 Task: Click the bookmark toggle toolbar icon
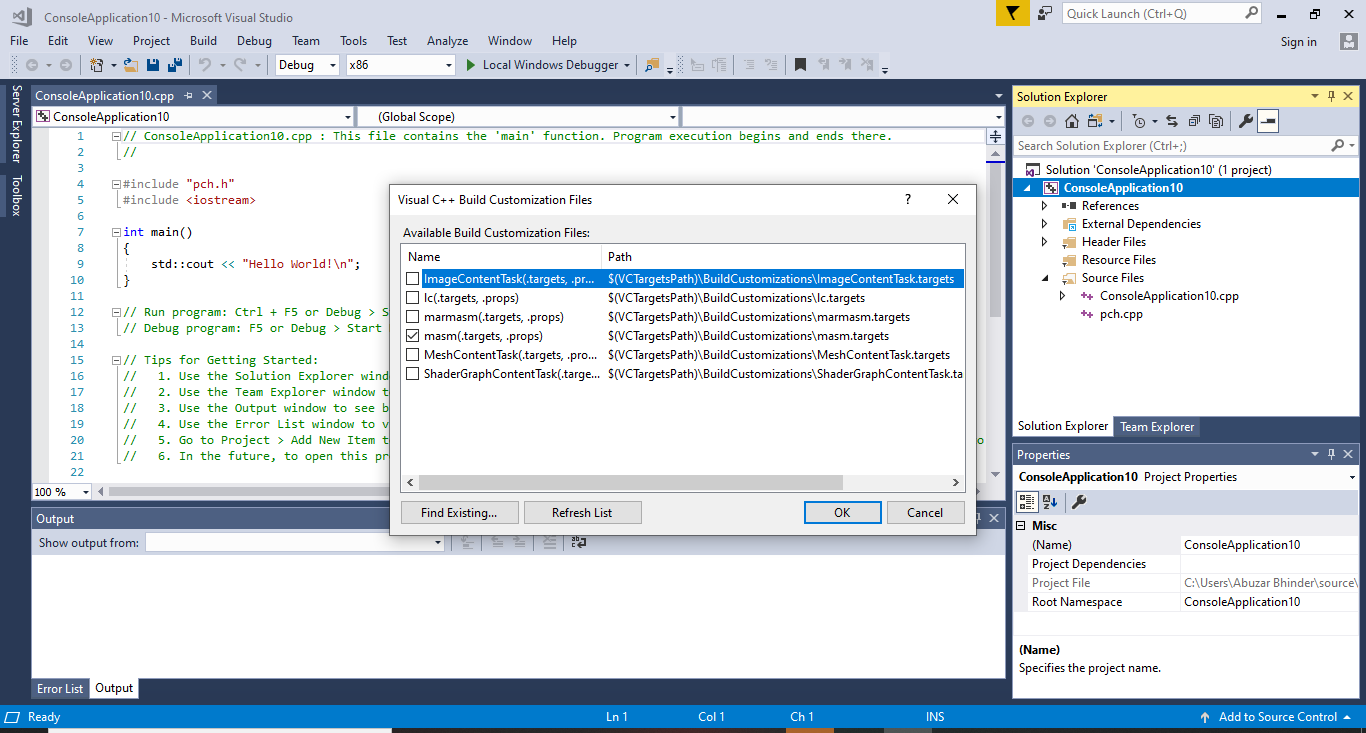pyautogui.click(x=799, y=64)
